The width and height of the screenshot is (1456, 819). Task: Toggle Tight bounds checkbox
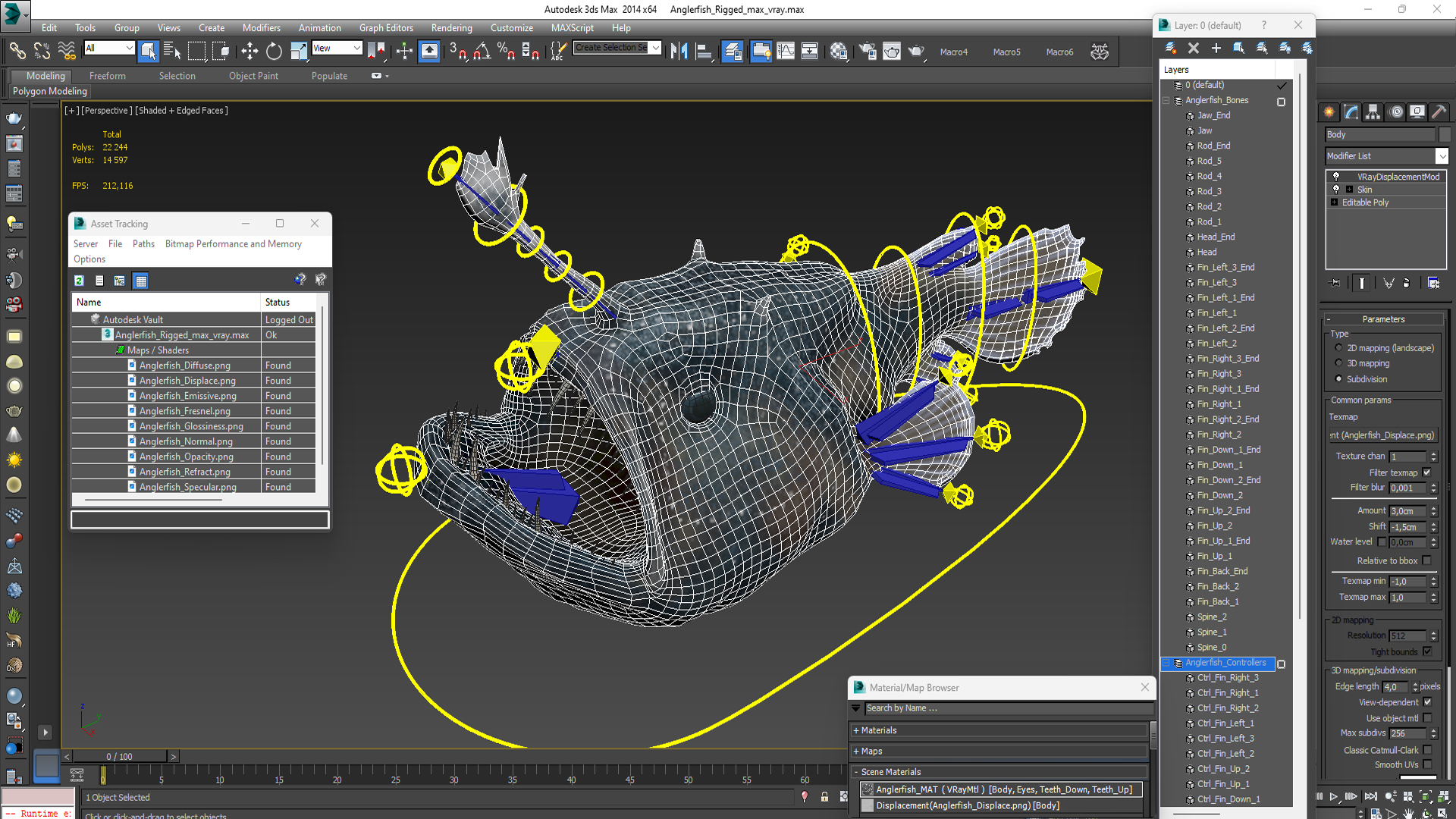(1426, 651)
